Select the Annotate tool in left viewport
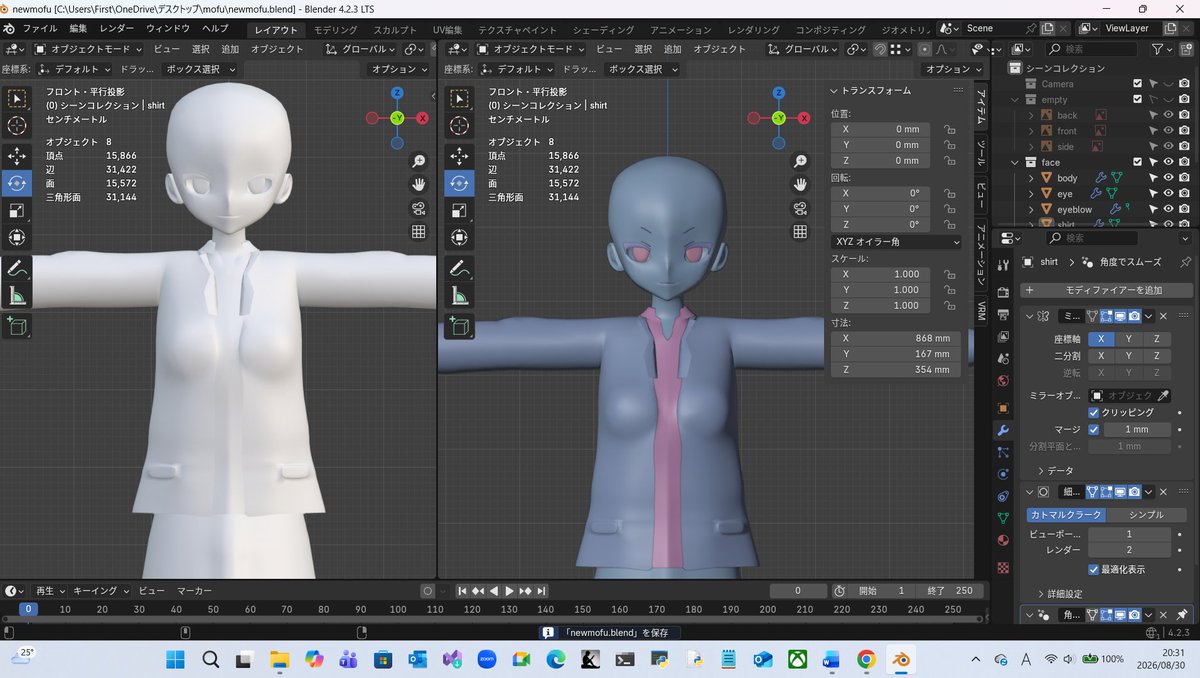Viewport: 1200px width, 678px height. [x=17, y=268]
